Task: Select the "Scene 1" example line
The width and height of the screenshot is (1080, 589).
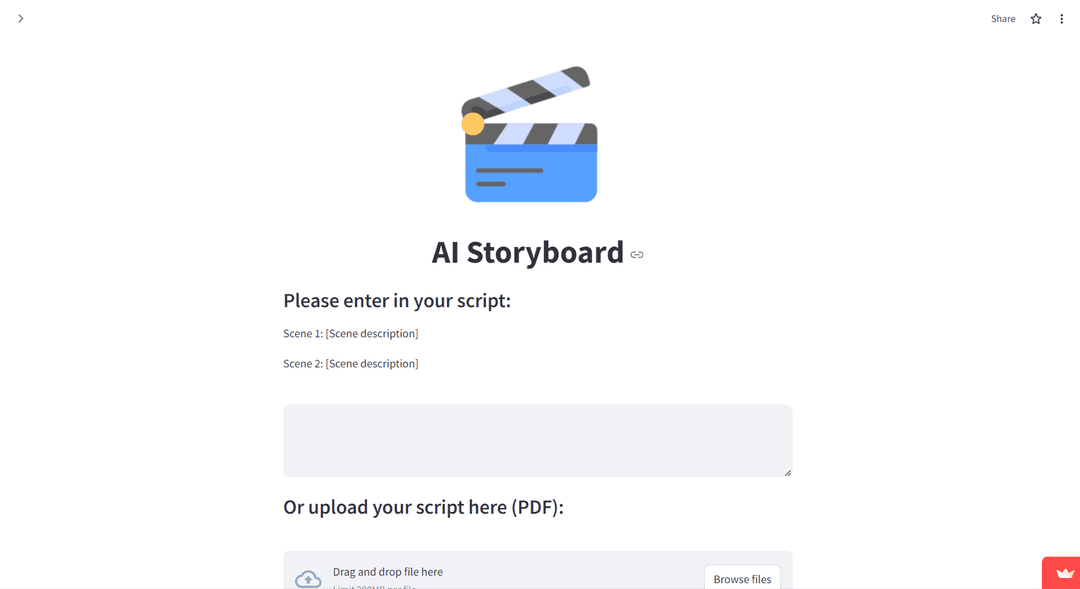Action: pyautogui.click(x=350, y=333)
